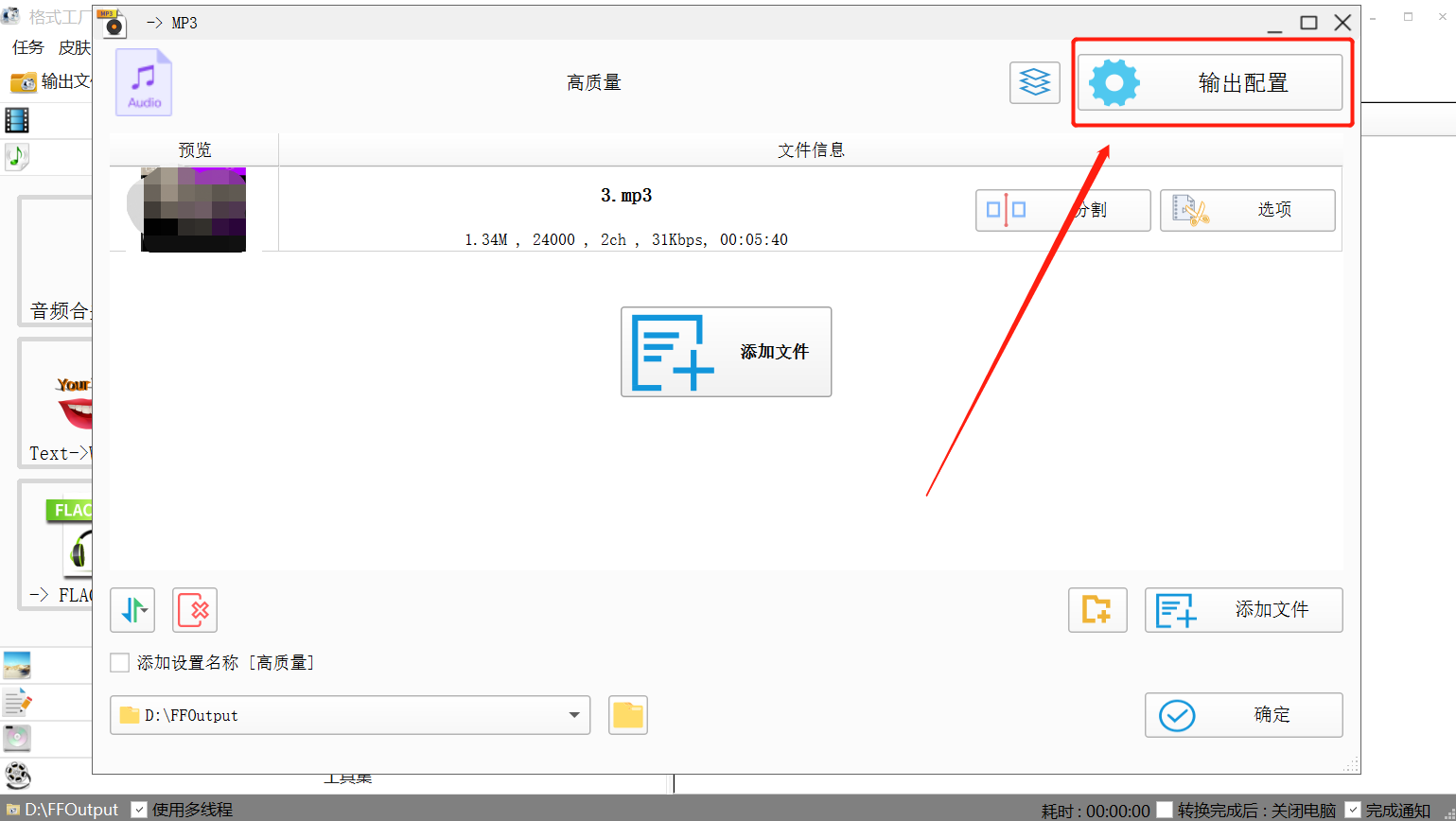This screenshot has width=1456, height=821.
Task: Open the 输出配置 output settings button
Action: [x=1210, y=82]
